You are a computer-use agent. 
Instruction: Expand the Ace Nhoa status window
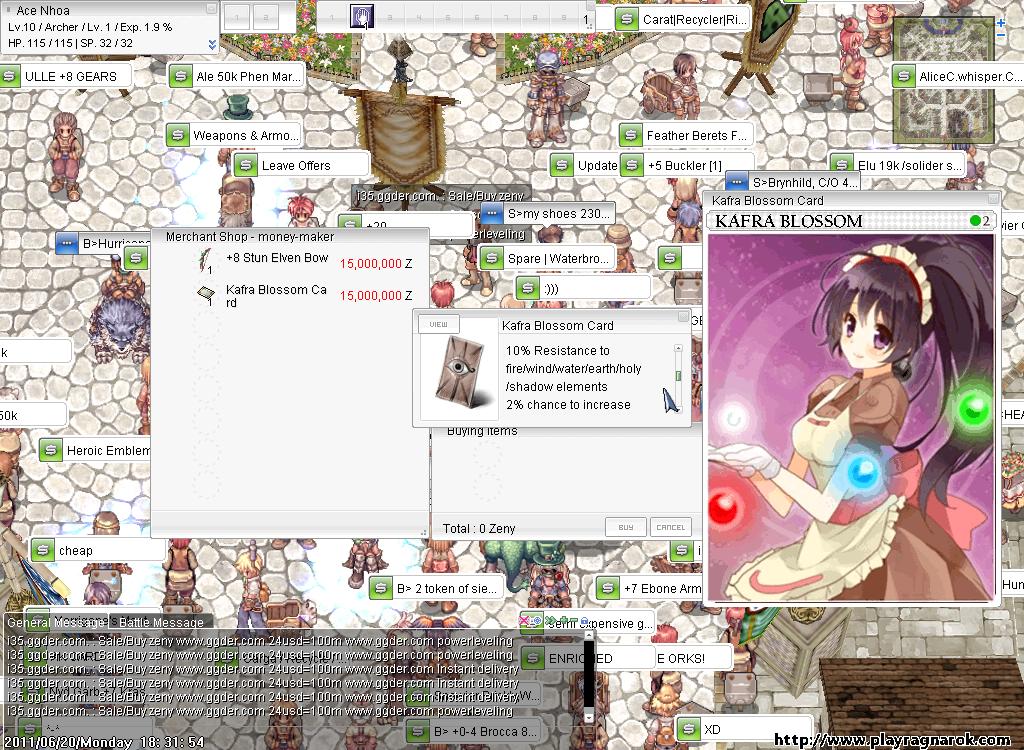pyautogui.click(x=212, y=44)
